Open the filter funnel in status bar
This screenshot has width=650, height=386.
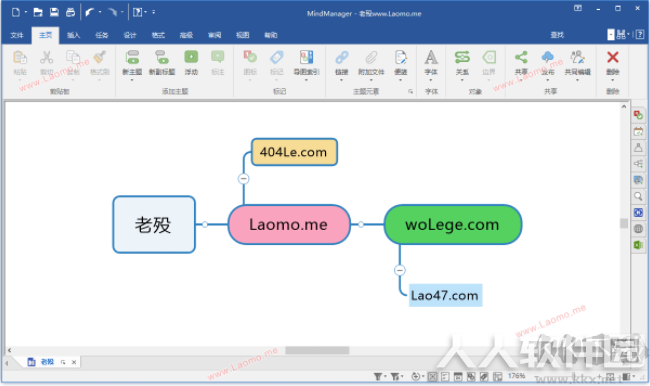tap(378, 376)
